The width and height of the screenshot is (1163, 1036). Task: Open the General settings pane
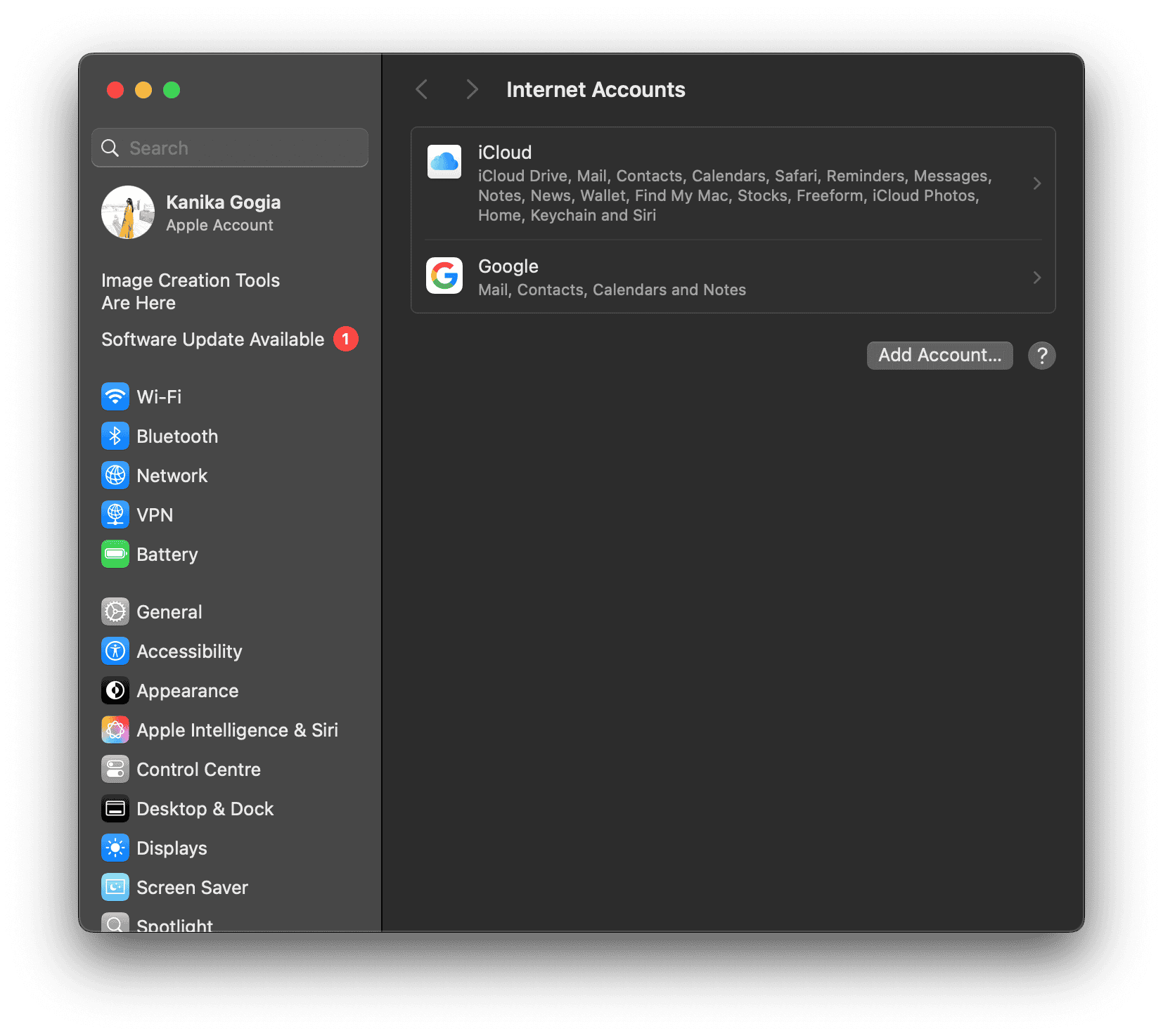[169, 611]
